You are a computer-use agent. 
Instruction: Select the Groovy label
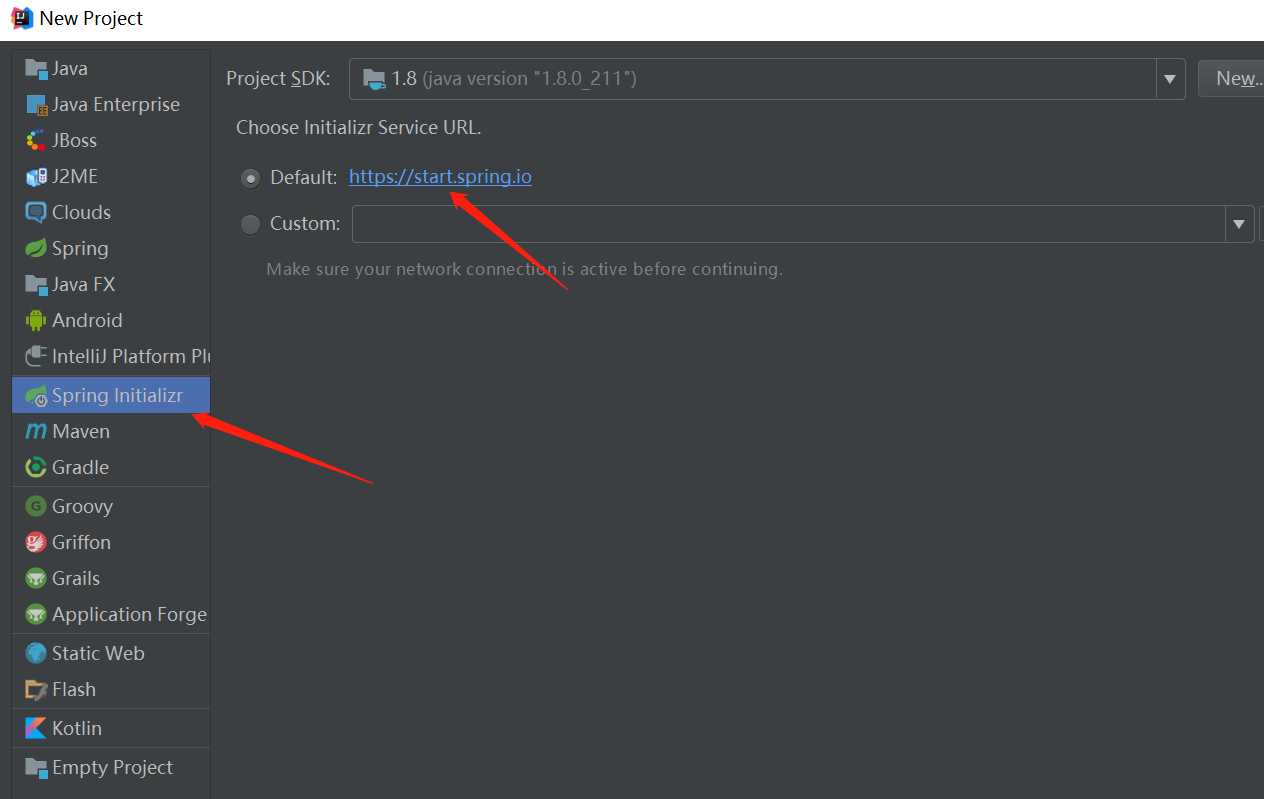pos(82,507)
